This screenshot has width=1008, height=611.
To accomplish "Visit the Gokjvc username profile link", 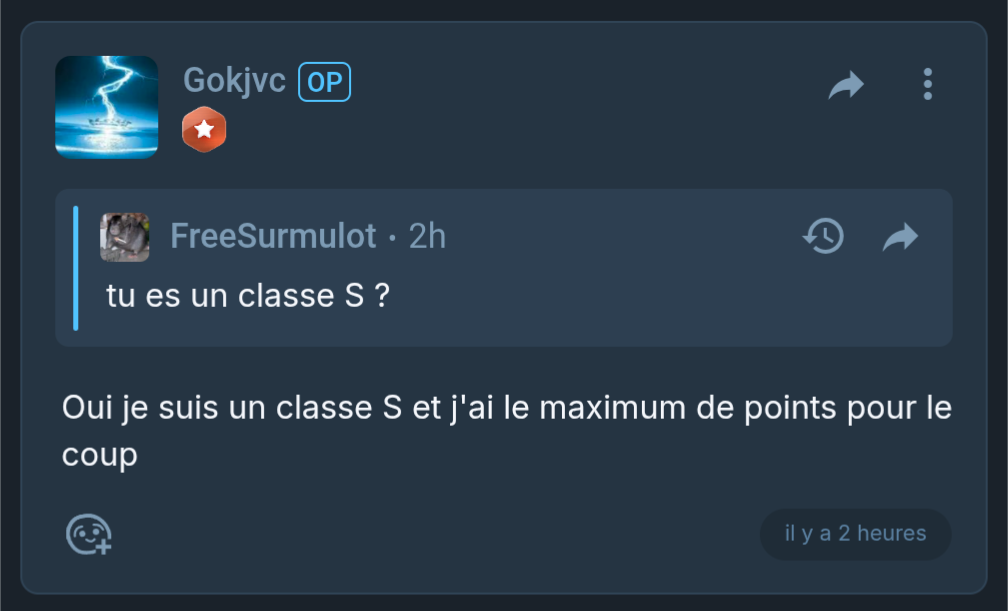I will (x=234, y=80).
